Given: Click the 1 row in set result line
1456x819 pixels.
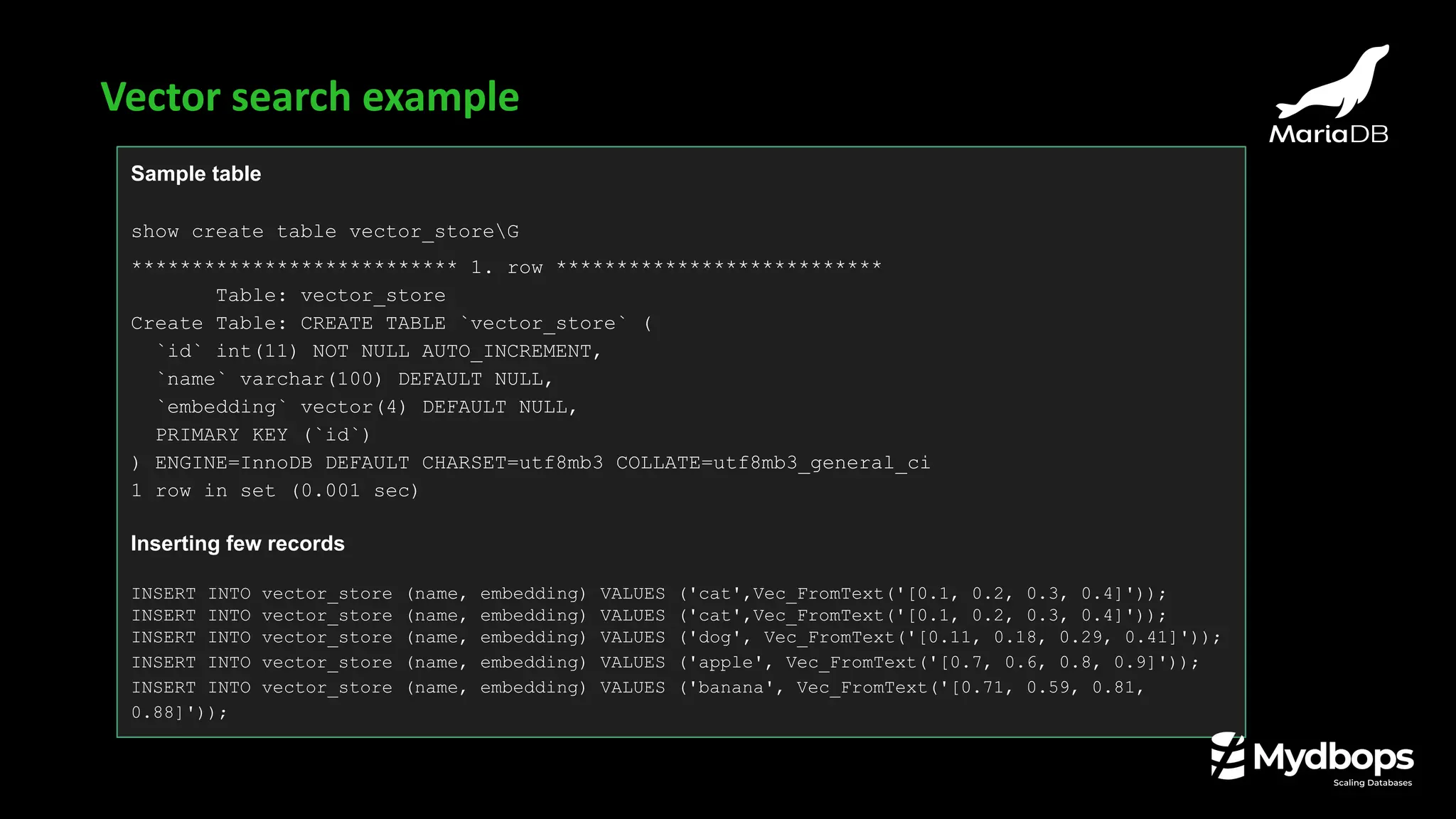Looking at the screenshot, I should click(x=275, y=491).
